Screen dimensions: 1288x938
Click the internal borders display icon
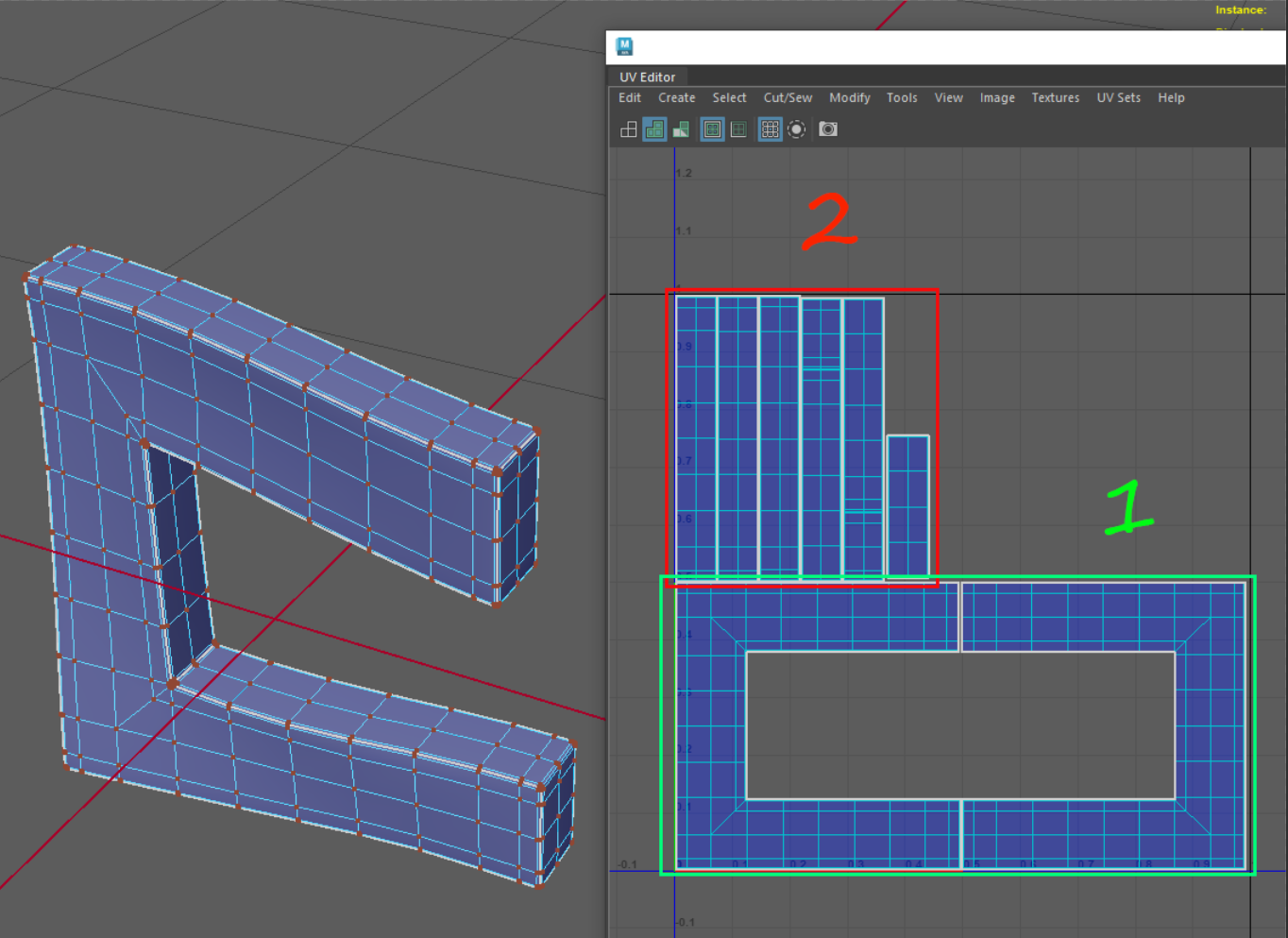tap(738, 129)
